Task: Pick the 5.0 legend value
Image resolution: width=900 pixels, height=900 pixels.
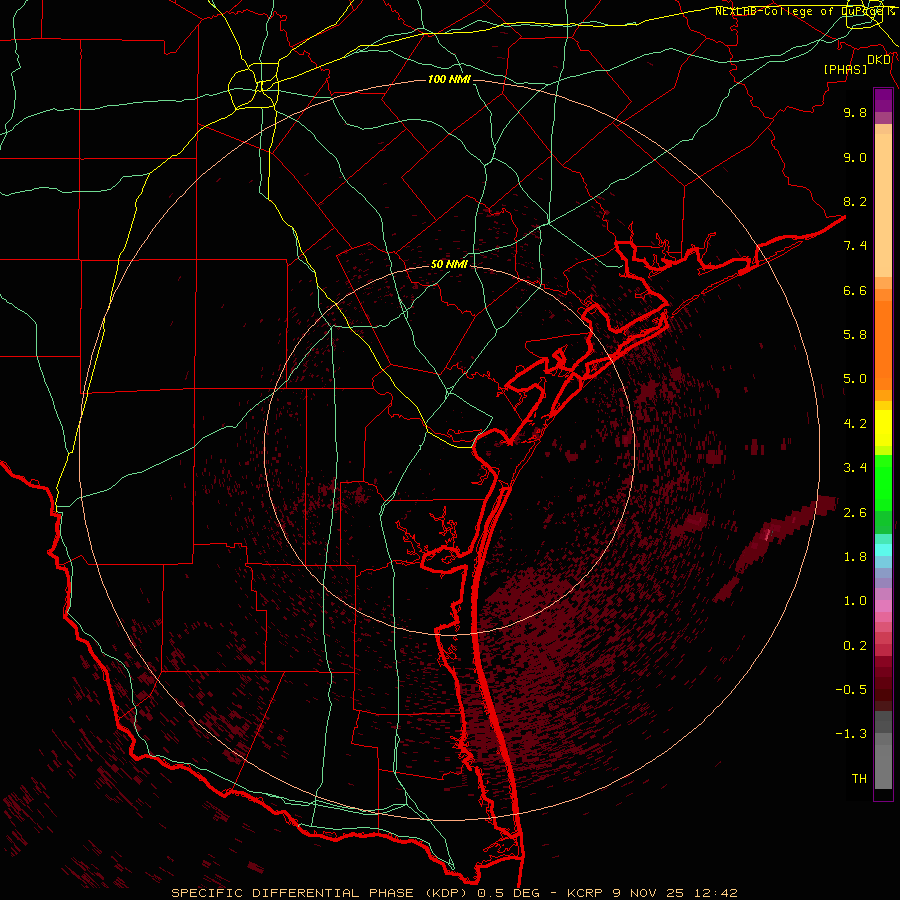Action: pos(855,379)
